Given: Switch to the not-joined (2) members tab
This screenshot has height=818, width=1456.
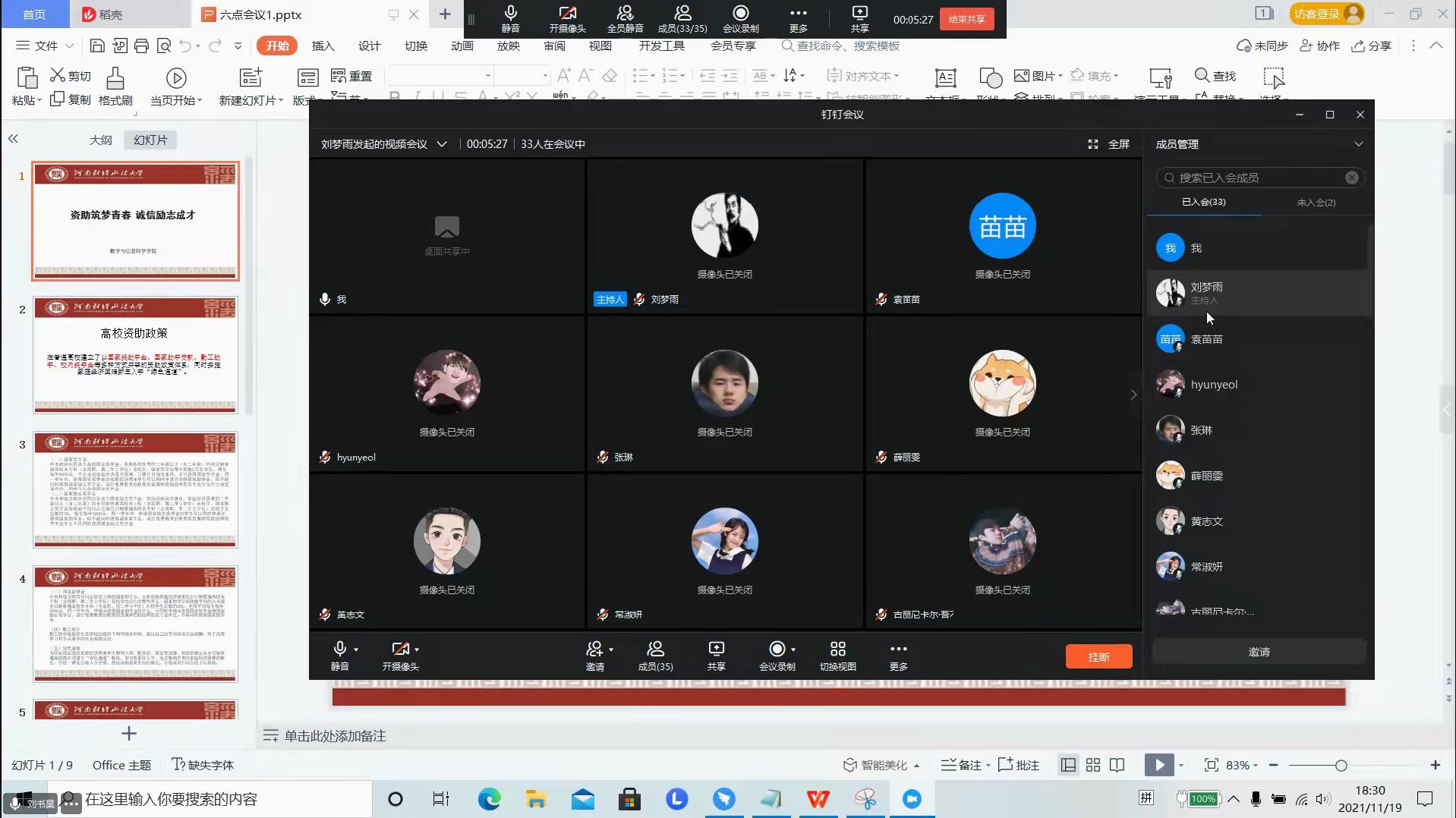Looking at the screenshot, I should tap(1316, 203).
